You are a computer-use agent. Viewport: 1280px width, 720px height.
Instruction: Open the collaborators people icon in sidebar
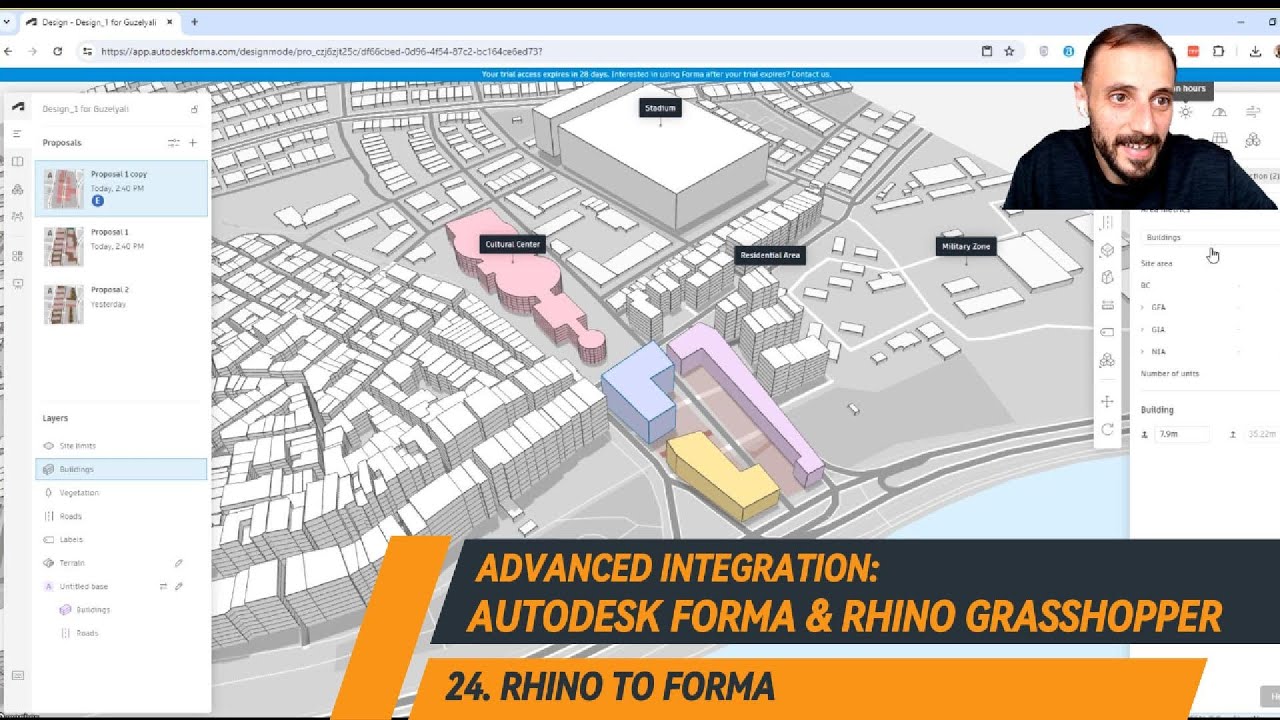coord(17,216)
